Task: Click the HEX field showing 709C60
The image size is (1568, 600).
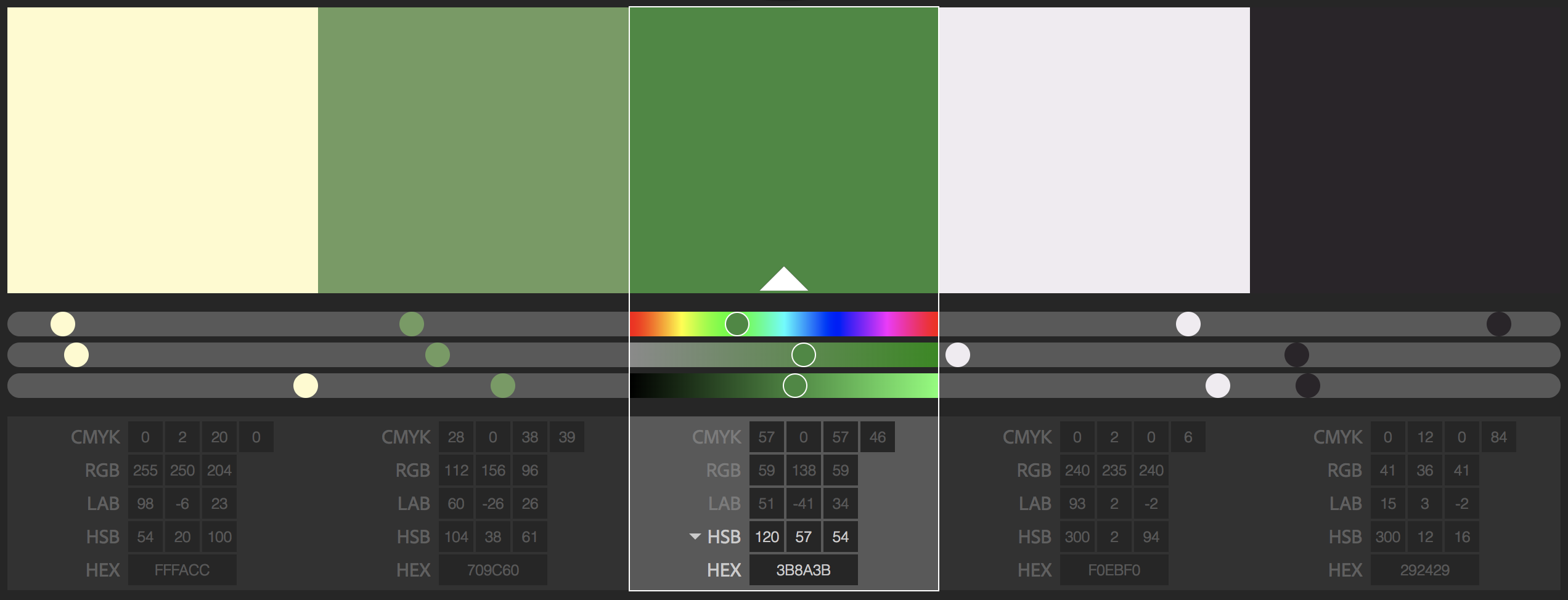Action: pos(493,570)
